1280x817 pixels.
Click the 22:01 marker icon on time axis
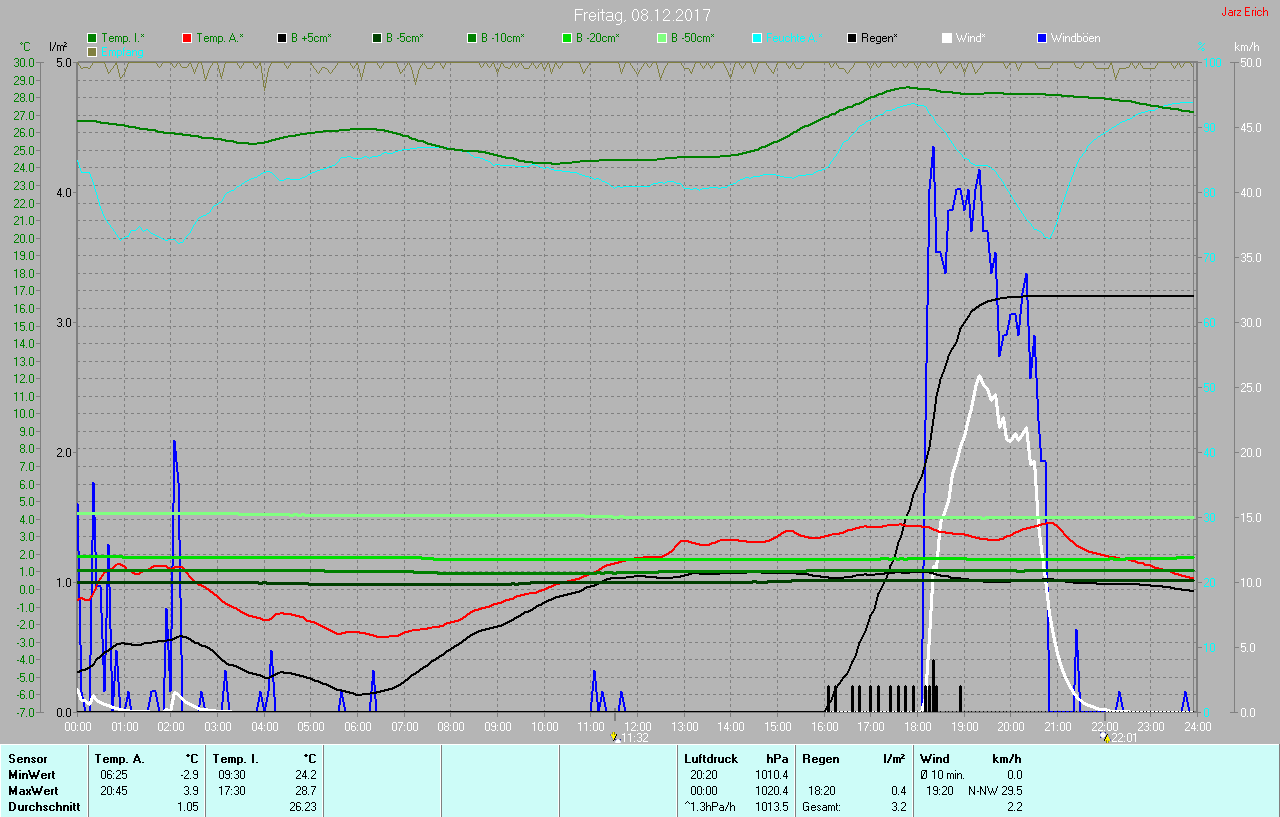(x=1104, y=737)
